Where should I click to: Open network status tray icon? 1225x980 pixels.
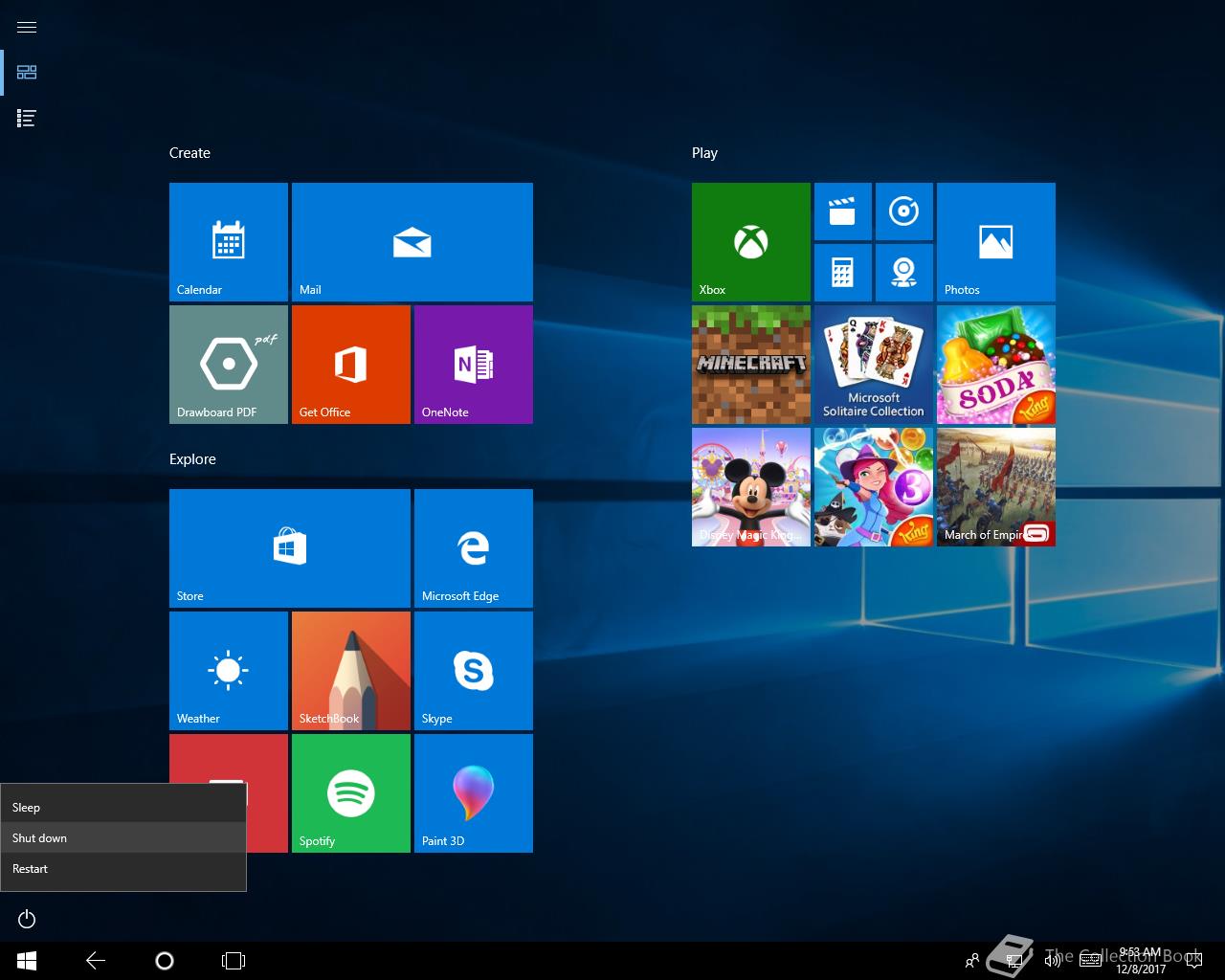coord(1016,961)
